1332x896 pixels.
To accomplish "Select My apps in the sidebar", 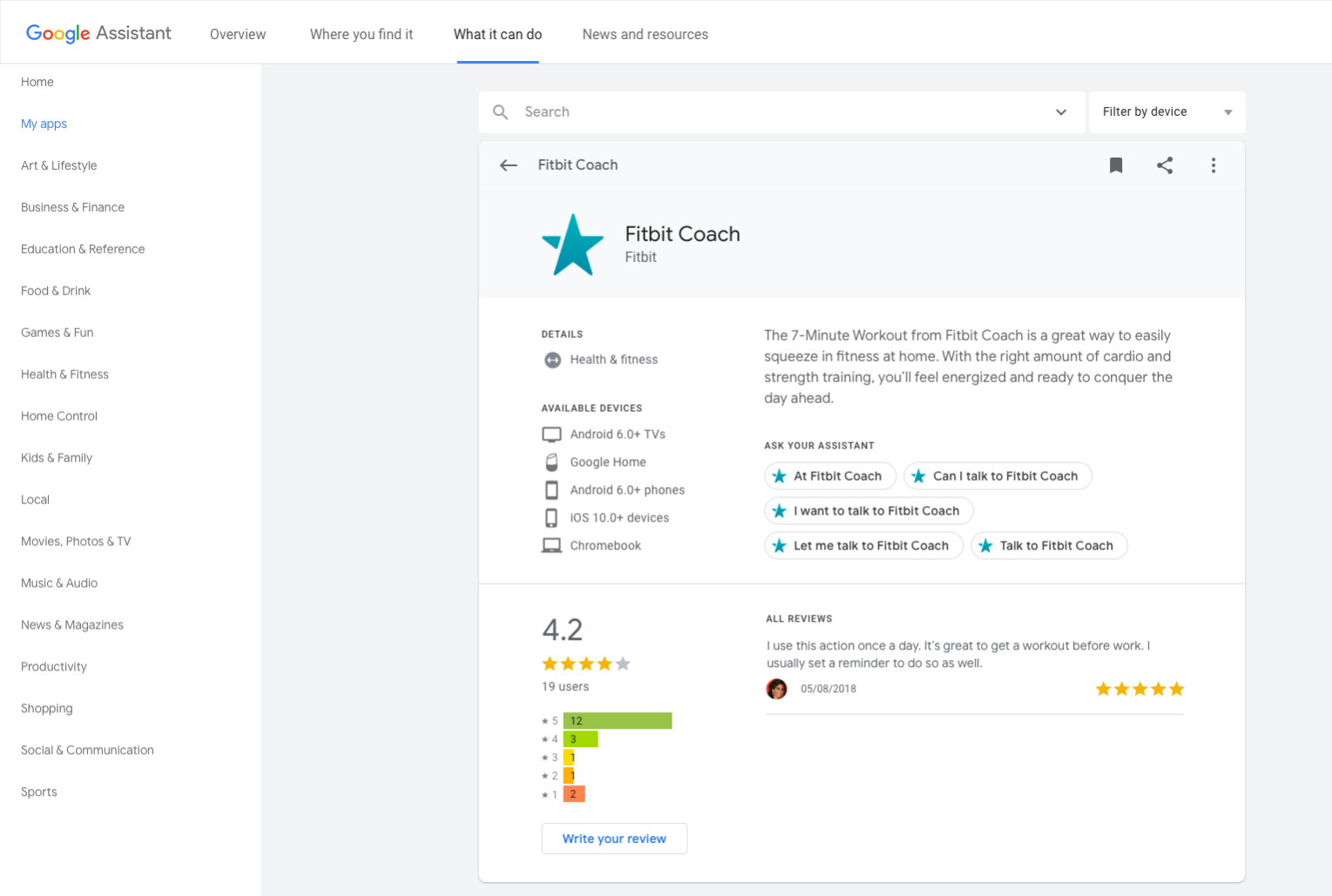I will pyautogui.click(x=44, y=124).
